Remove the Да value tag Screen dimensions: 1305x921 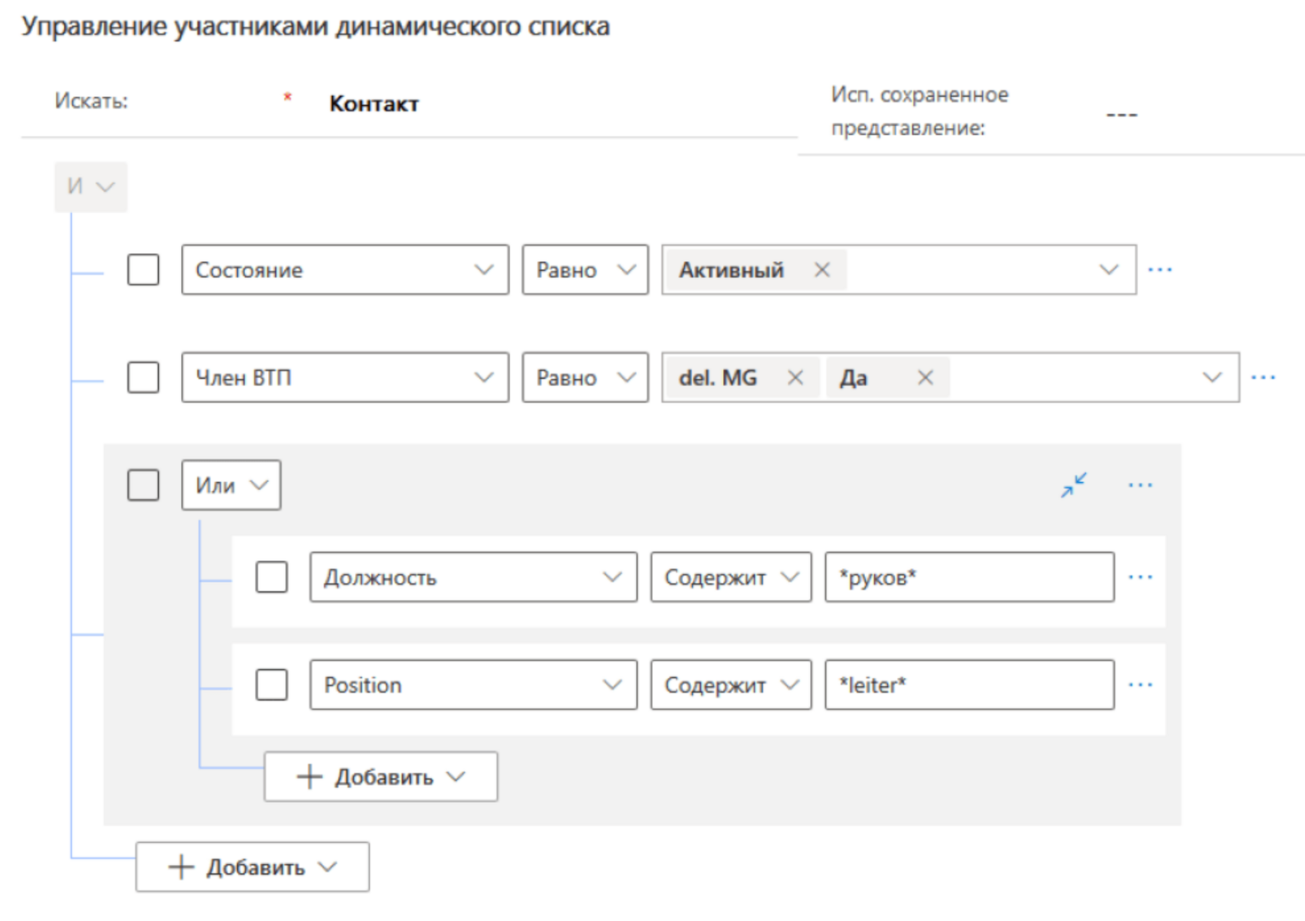(925, 378)
